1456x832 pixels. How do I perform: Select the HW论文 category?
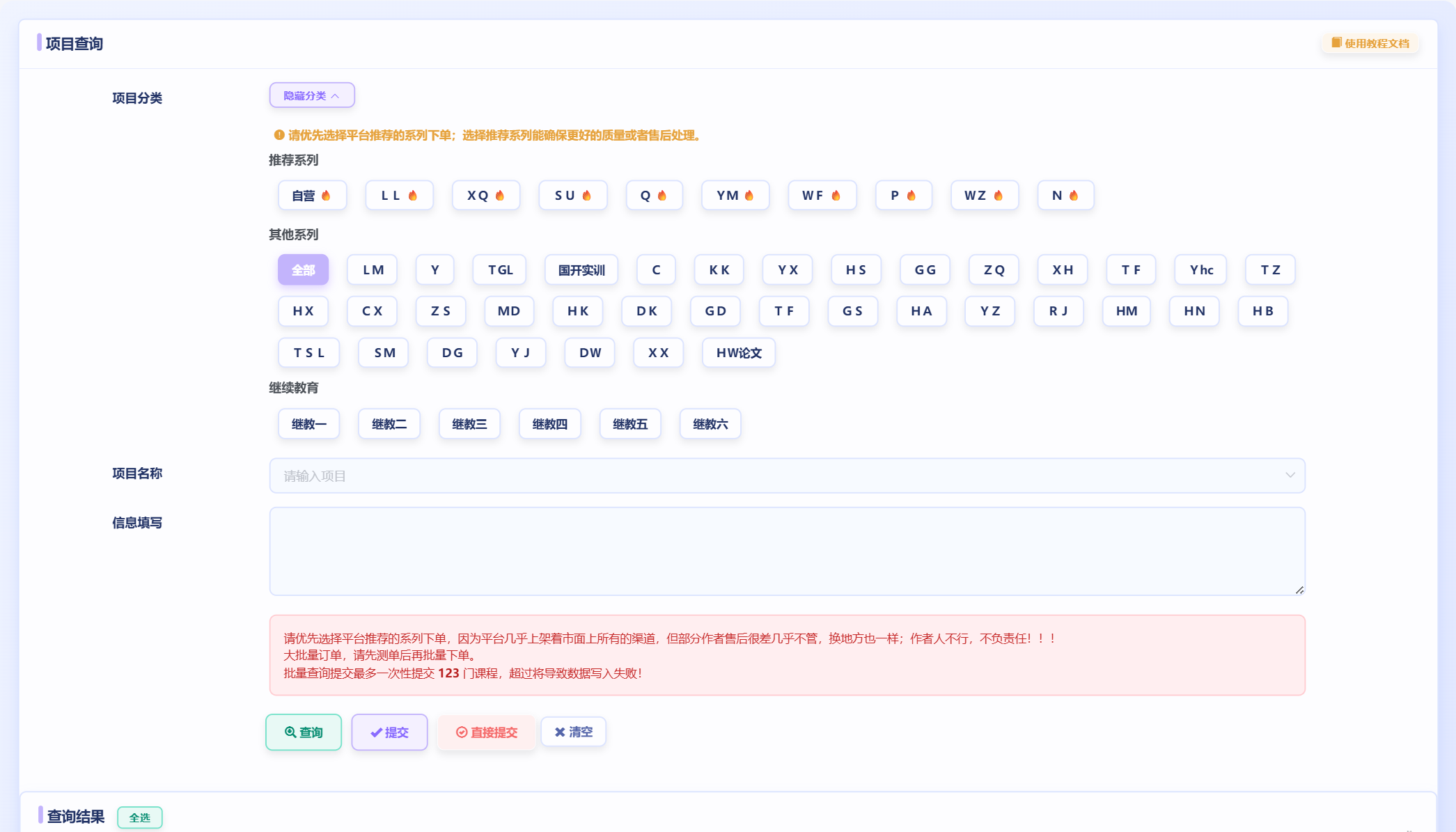tap(738, 353)
